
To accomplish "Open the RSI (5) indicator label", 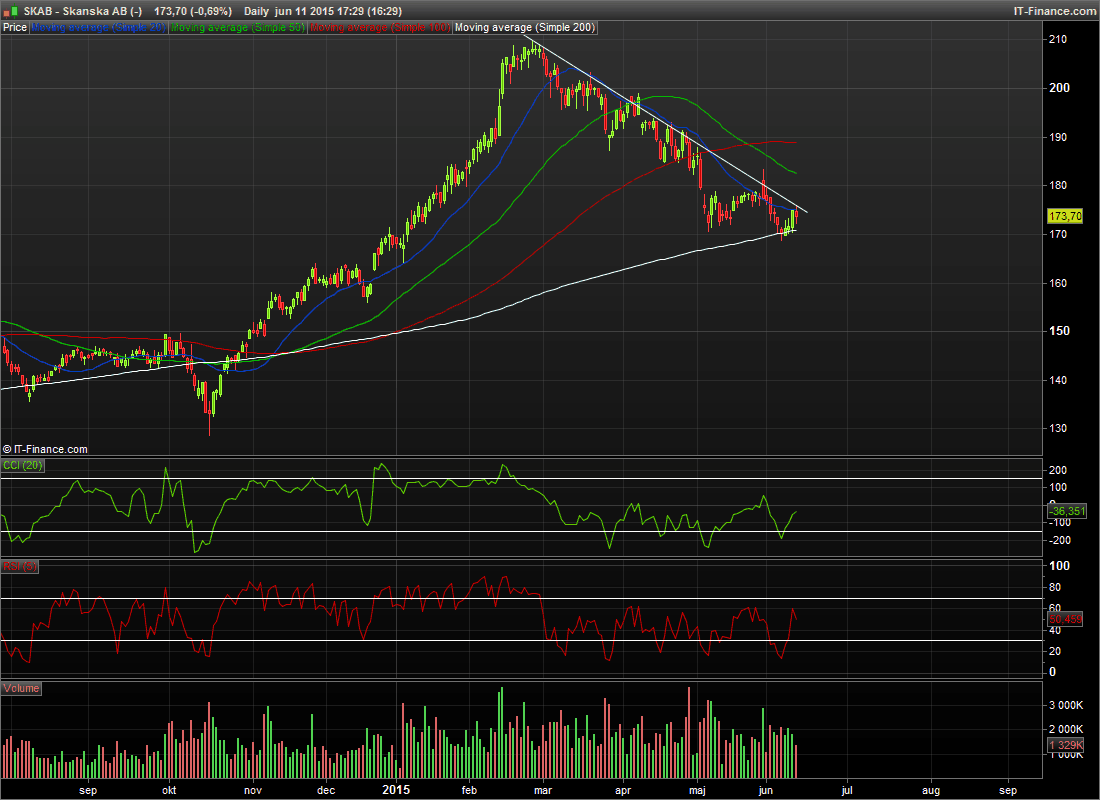I will click(x=20, y=566).
